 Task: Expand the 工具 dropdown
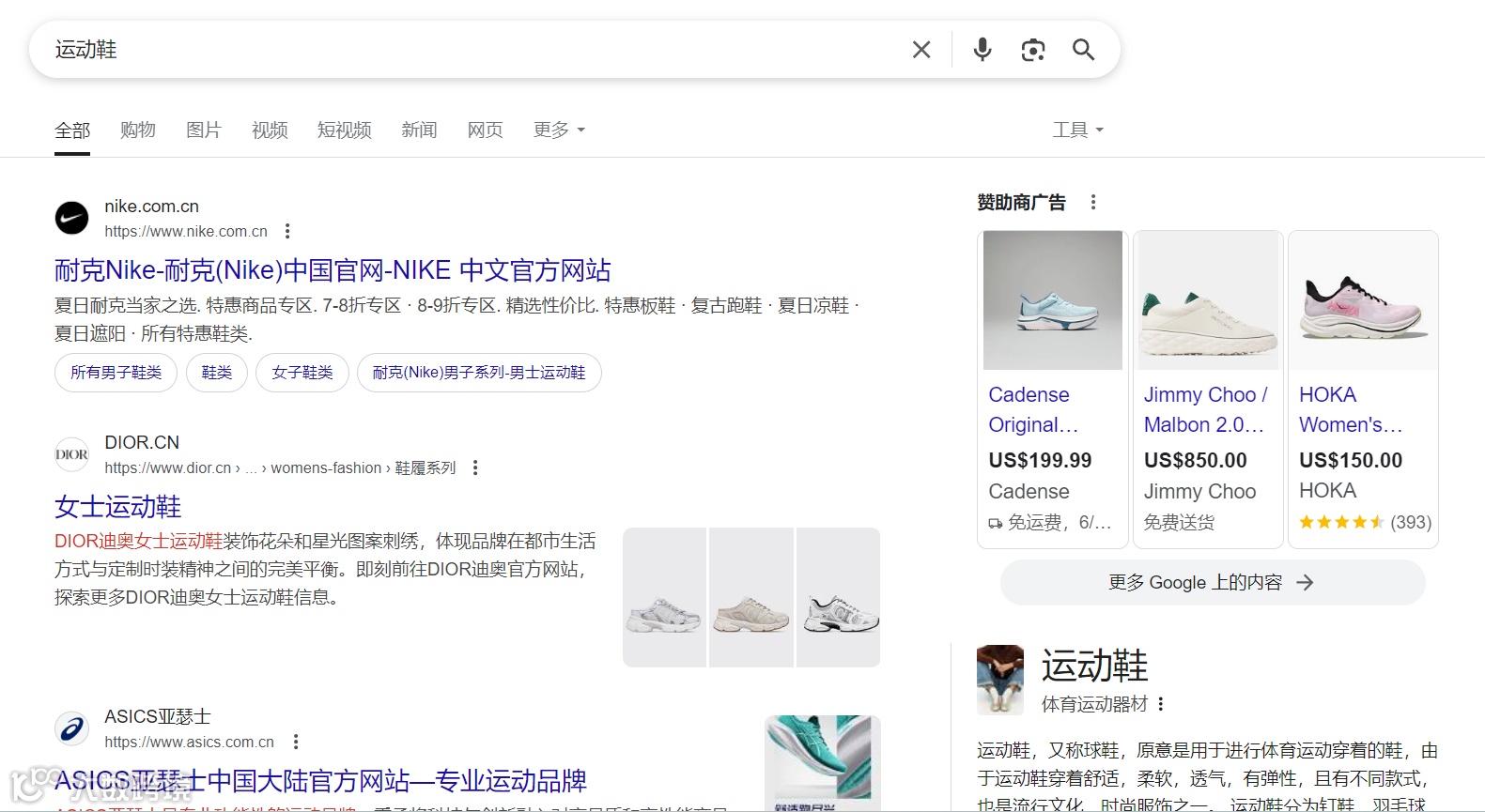click(x=1078, y=130)
